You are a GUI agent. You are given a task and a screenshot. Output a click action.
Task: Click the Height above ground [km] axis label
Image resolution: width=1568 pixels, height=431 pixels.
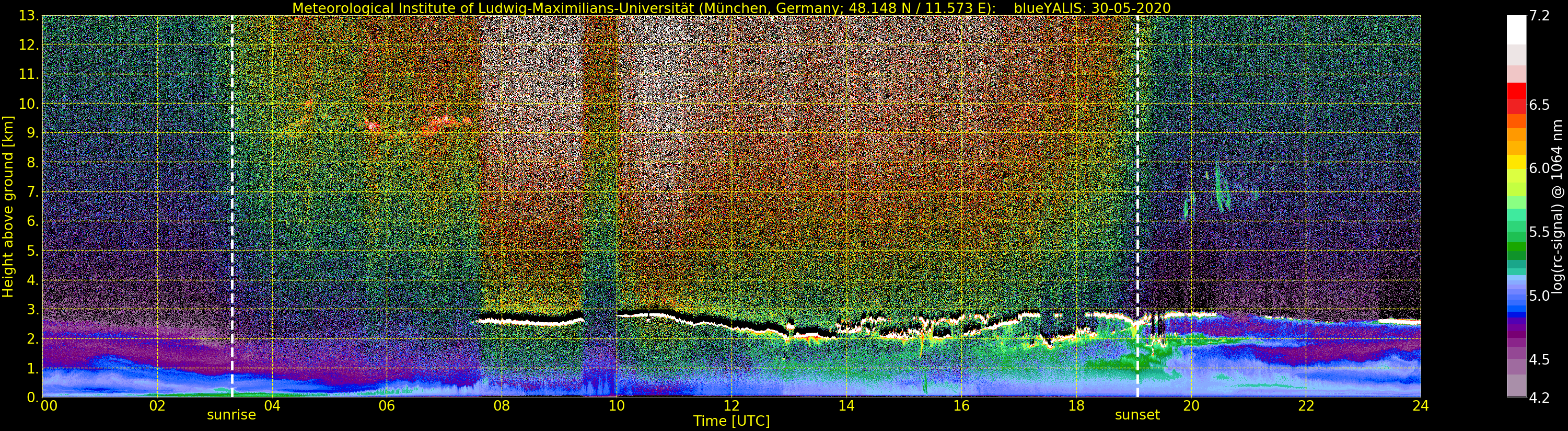click(8, 206)
